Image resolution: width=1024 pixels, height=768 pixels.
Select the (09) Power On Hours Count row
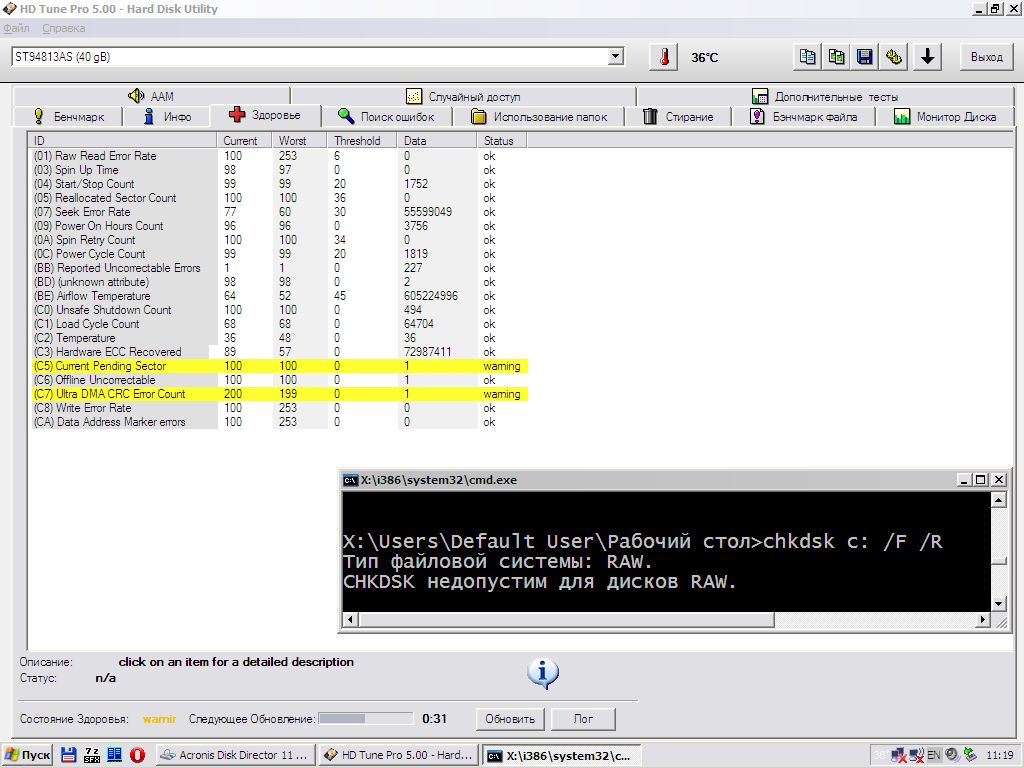click(280, 226)
